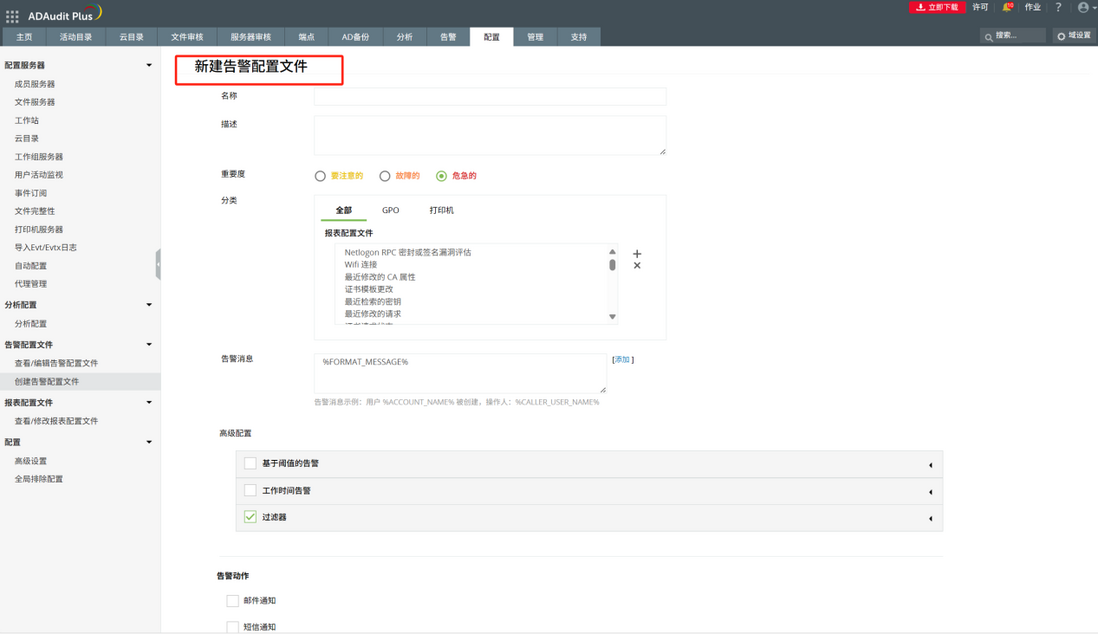Click the [添加] link beside alert message
Image resolution: width=1098 pixels, height=634 pixels.
623,359
